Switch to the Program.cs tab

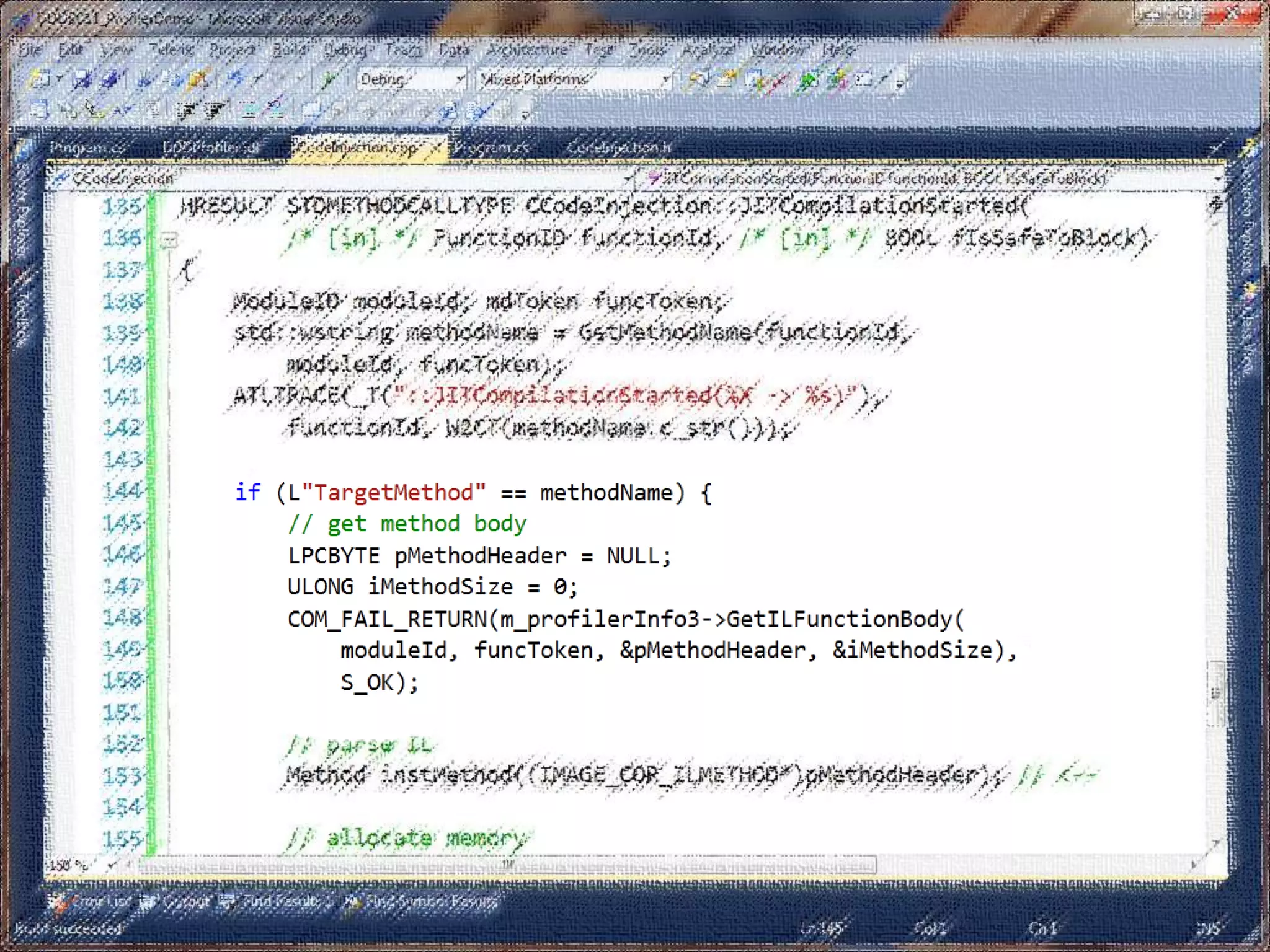point(87,148)
